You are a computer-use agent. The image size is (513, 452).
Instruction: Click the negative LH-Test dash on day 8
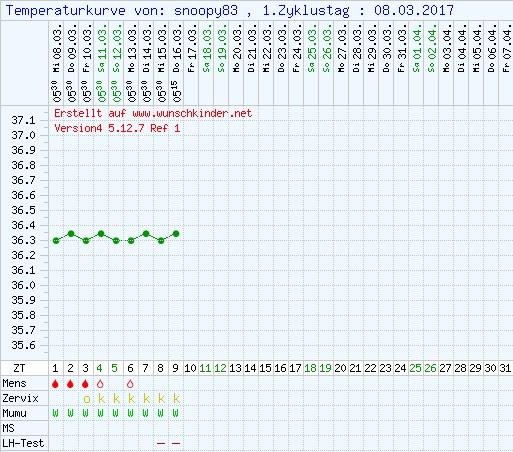point(161,444)
